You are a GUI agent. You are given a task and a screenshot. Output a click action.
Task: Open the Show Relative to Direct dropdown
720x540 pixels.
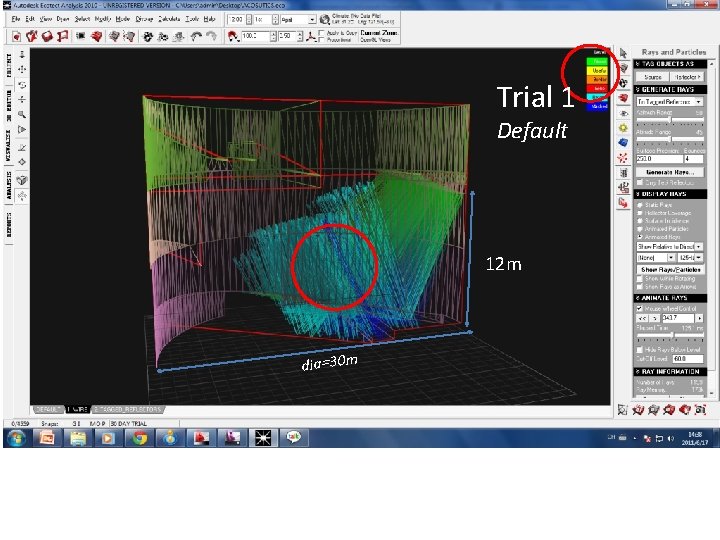click(670, 247)
